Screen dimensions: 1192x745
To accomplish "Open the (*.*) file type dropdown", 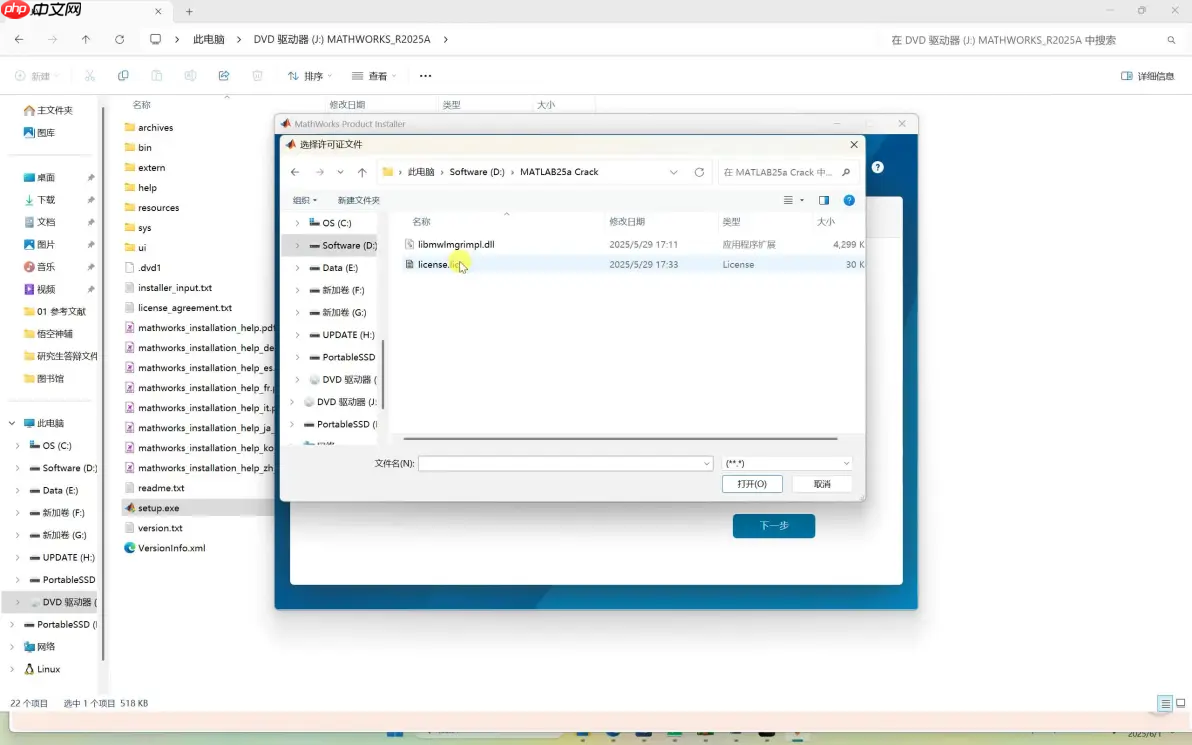I will (787, 462).
